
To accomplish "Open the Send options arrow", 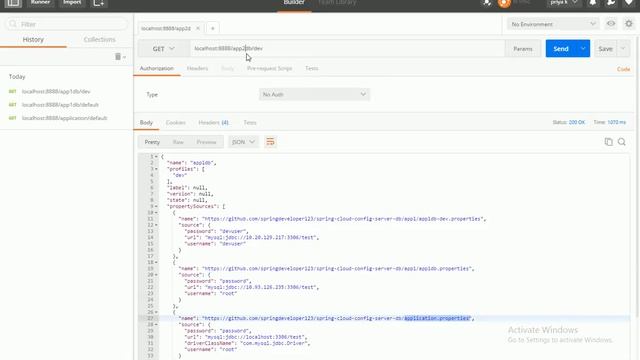I will [x=583, y=49].
